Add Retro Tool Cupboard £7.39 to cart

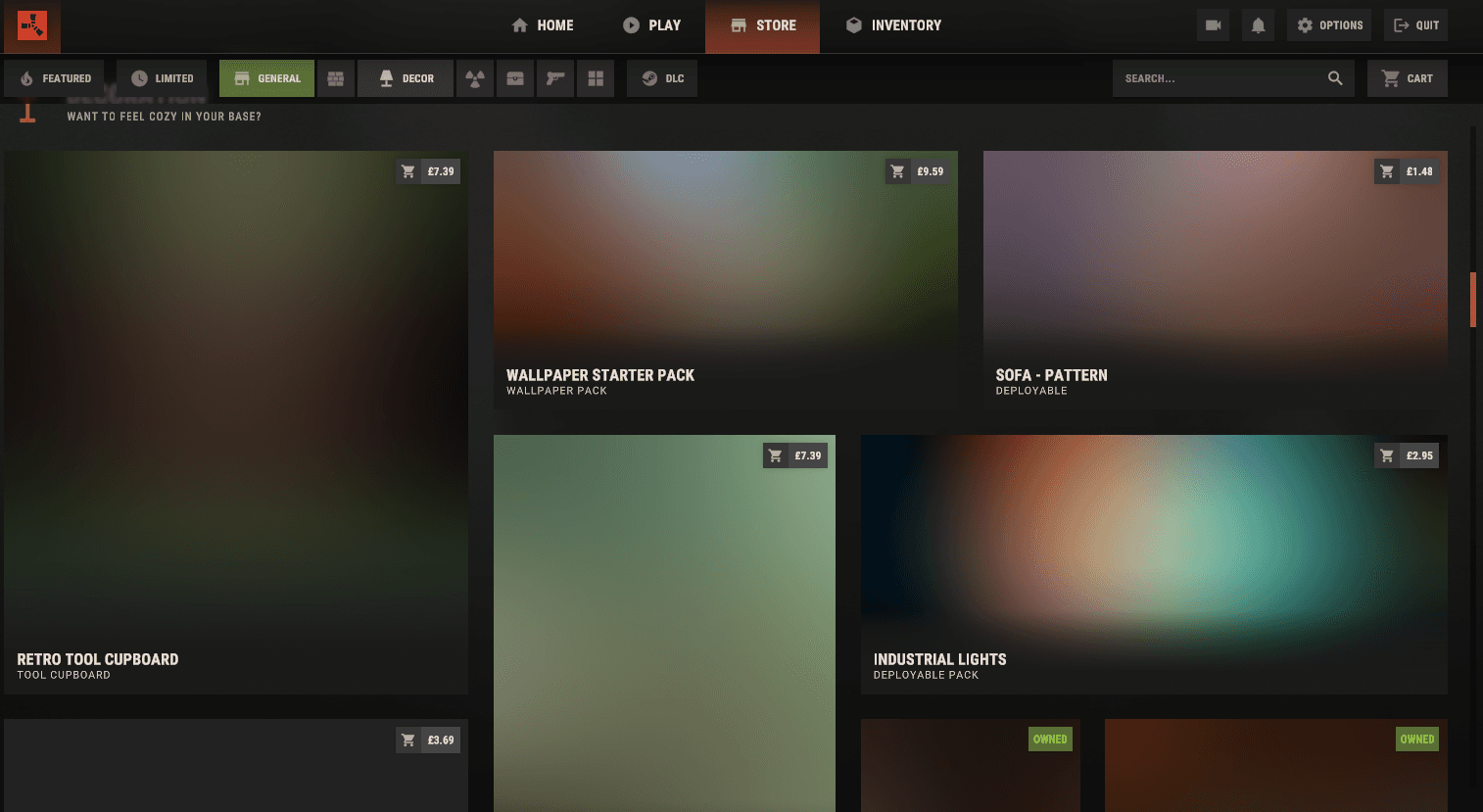point(428,171)
